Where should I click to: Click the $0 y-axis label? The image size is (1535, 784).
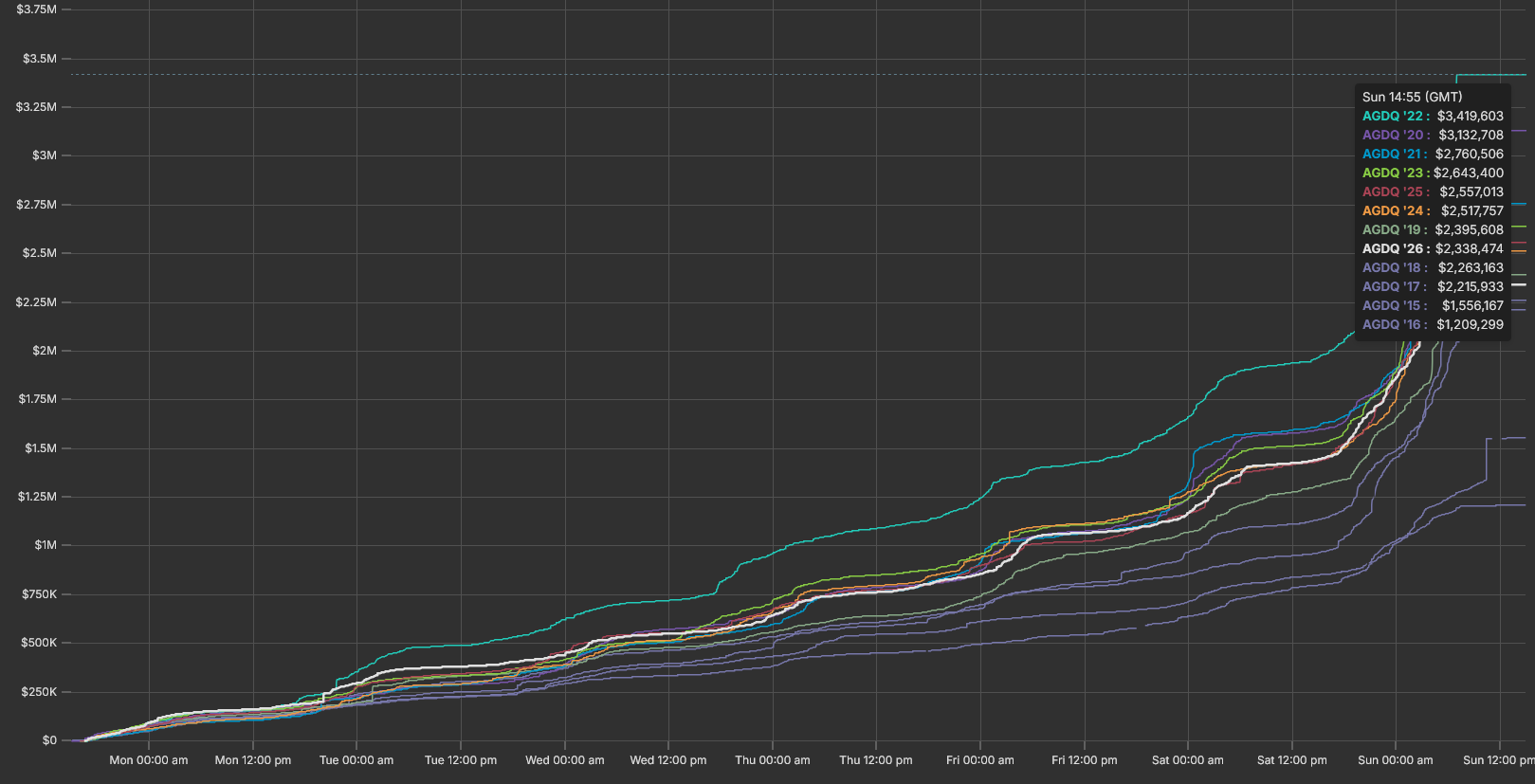pyautogui.click(x=49, y=740)
